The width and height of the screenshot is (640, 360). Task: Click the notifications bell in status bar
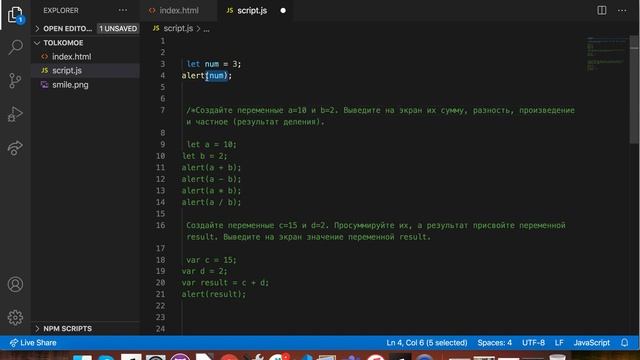pos(624,343)
